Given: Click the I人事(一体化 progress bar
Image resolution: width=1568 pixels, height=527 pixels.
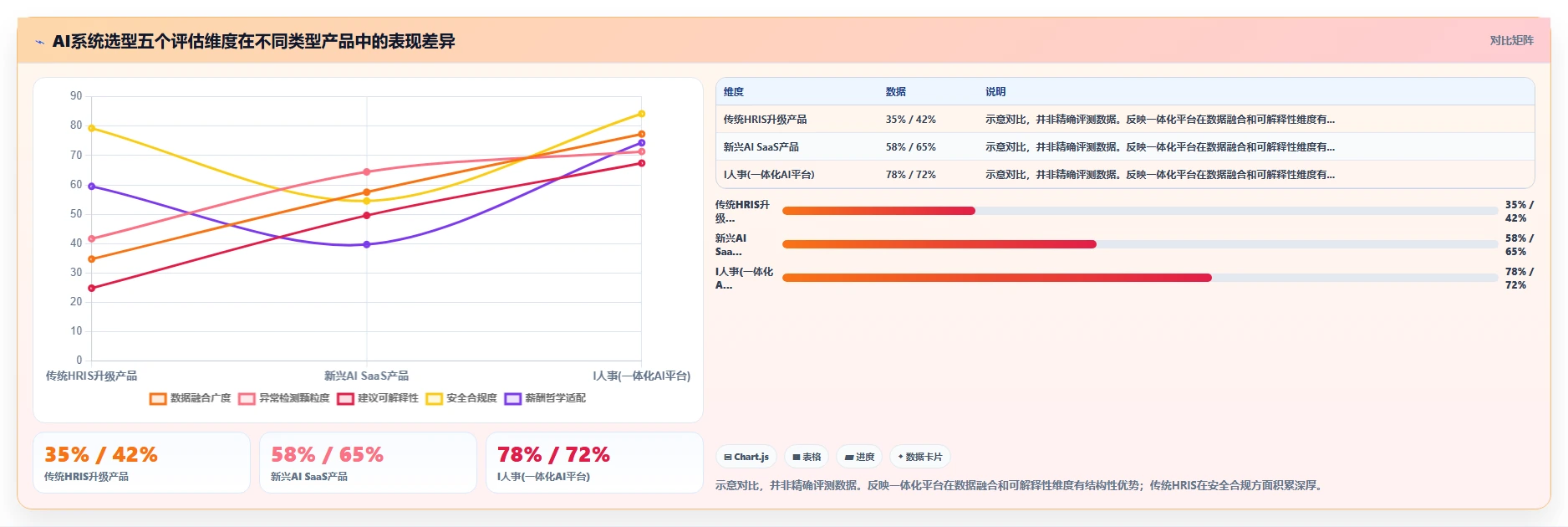Looking at the screenshot, I should point(1140,278).
